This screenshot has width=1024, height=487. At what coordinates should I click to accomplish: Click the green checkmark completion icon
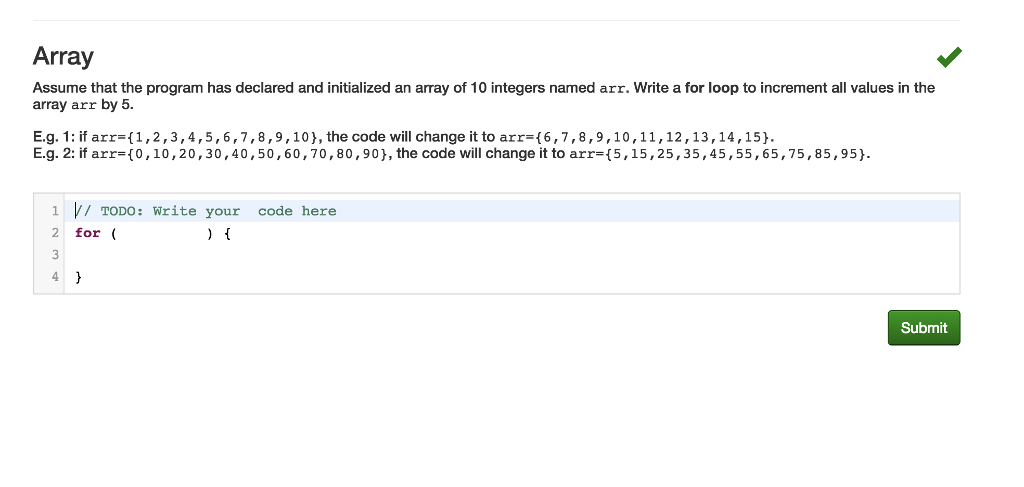coord(949,57)
